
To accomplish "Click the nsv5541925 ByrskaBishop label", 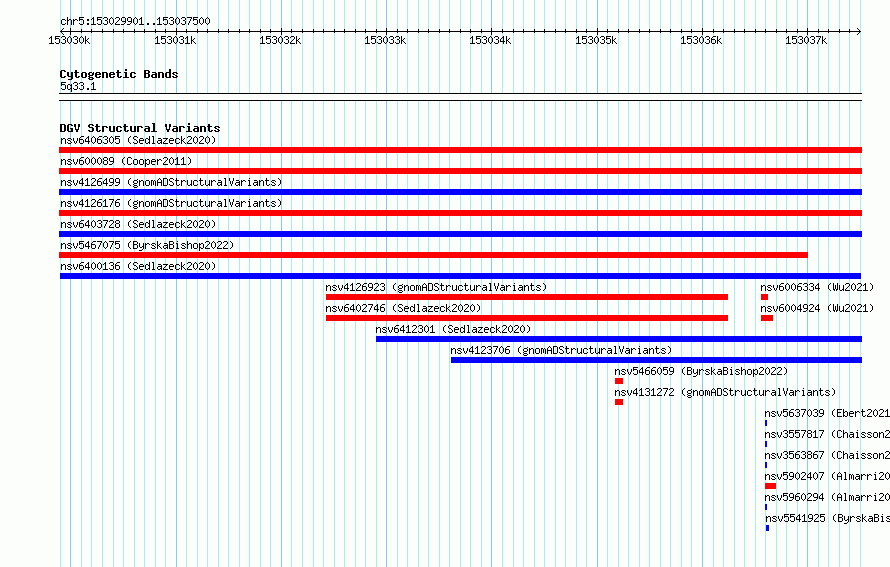I will [828, 518].
